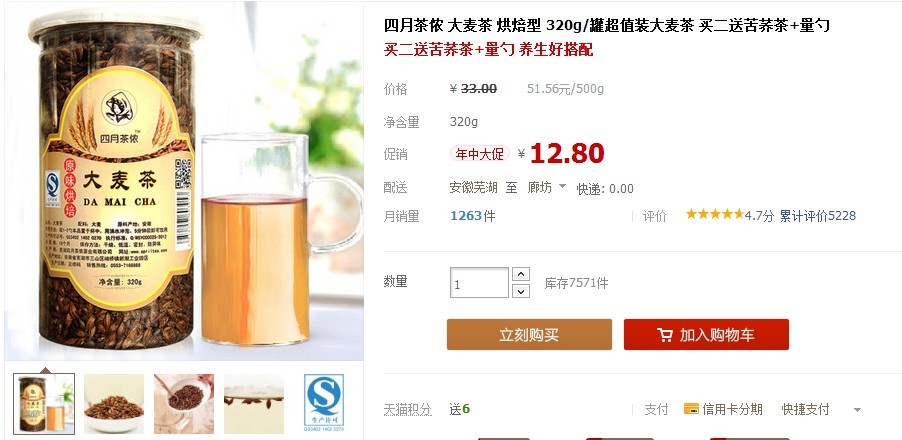Increase quantity with the up arrow
Image resolution: width=902 pixels, height=440 pixels.
(521, 274)
